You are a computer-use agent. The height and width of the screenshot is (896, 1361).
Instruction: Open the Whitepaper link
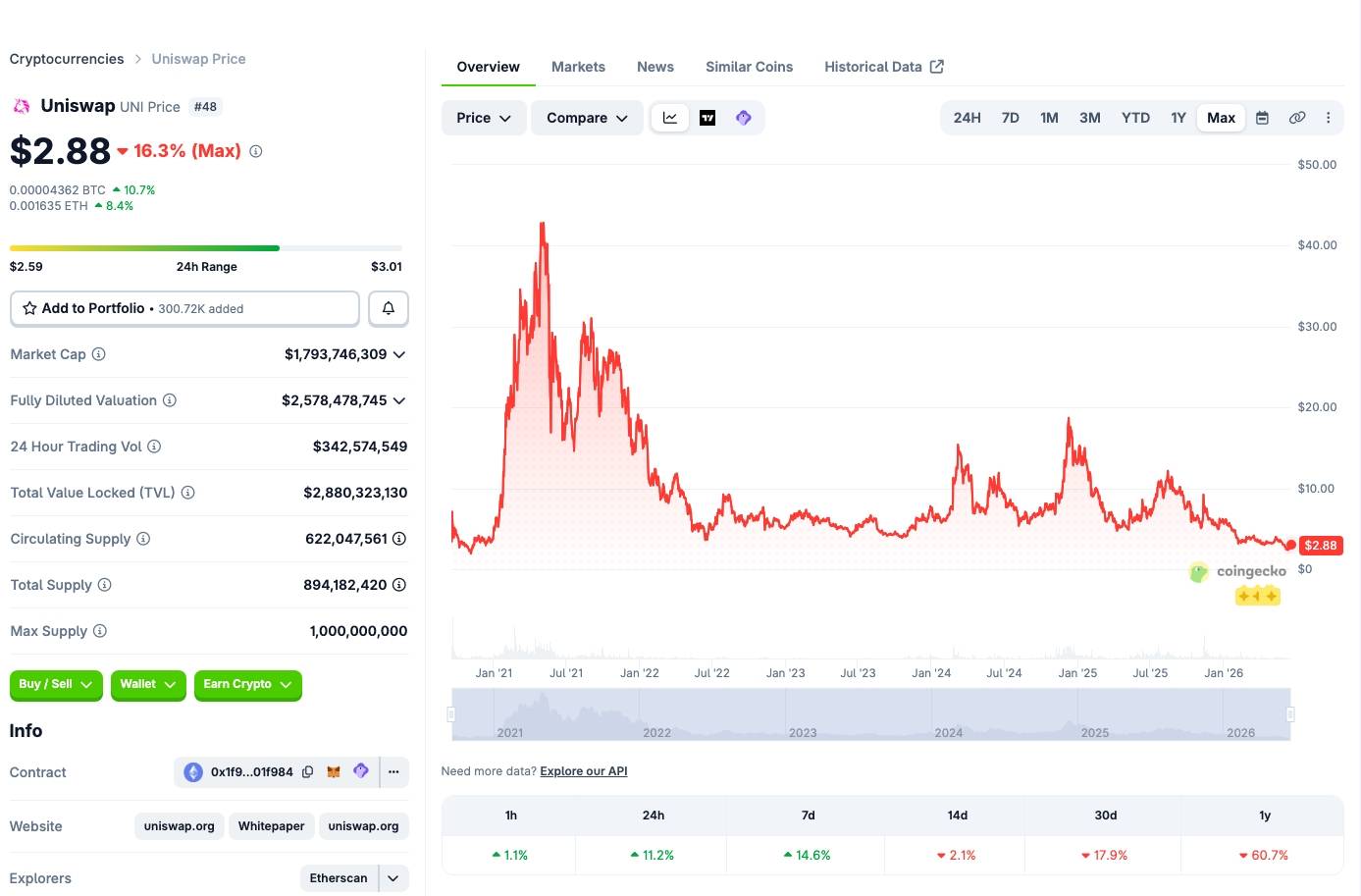click(x=272, y=826)
